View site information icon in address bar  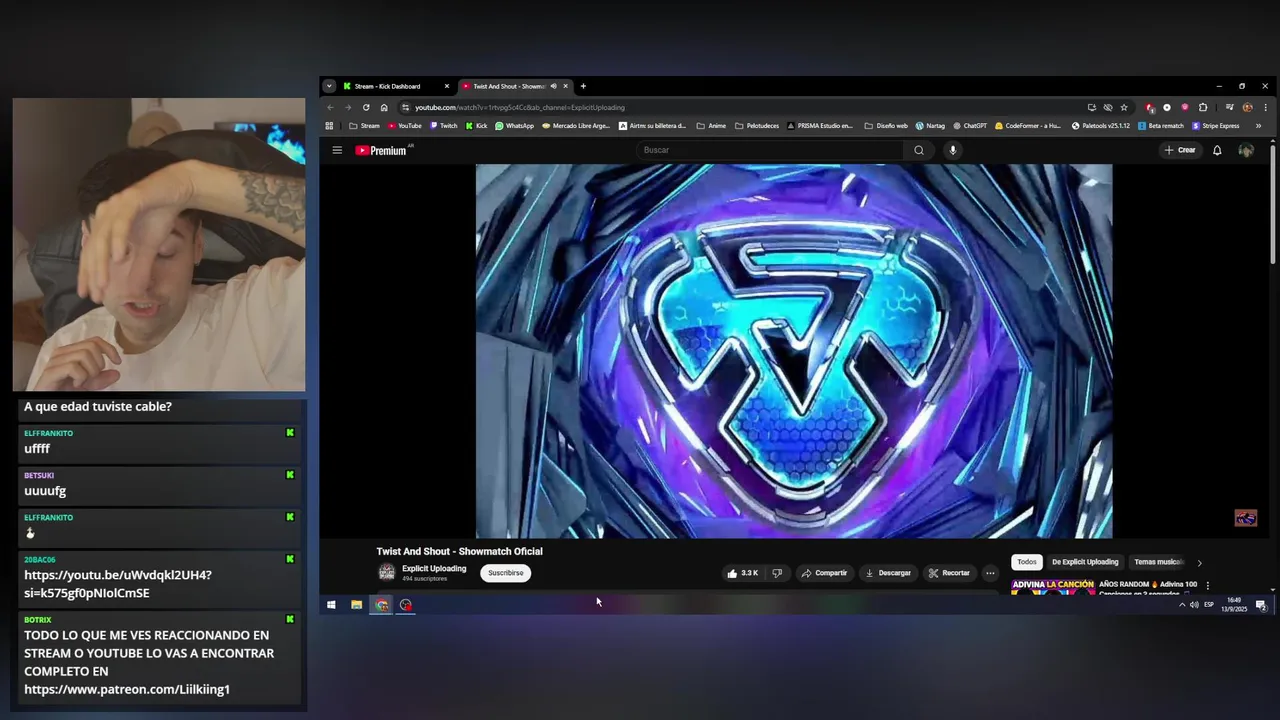(406, 107)
